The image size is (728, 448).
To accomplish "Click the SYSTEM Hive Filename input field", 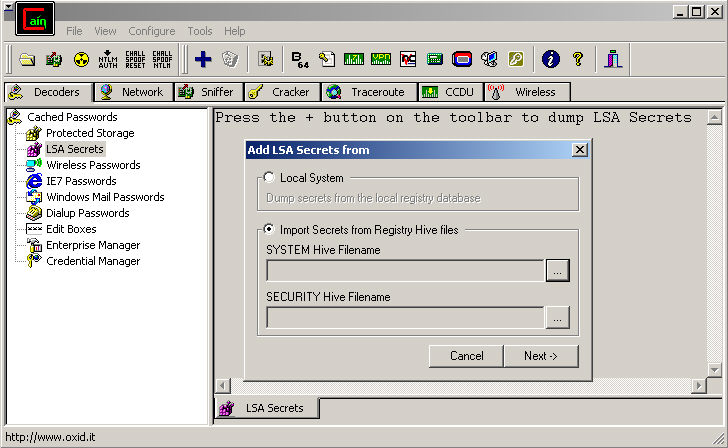I will pyautogui.click(x=405, y=271).
